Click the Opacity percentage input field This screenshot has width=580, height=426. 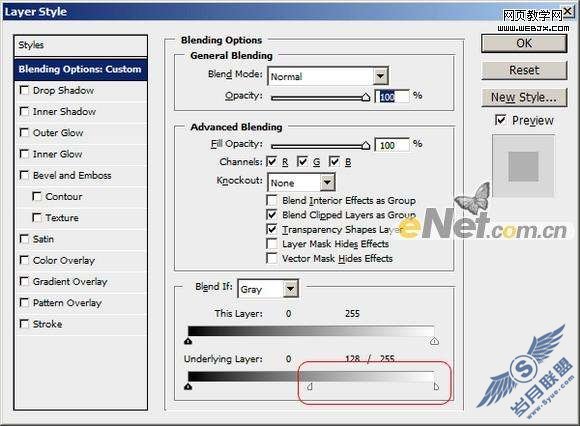(x=392, y=97)
